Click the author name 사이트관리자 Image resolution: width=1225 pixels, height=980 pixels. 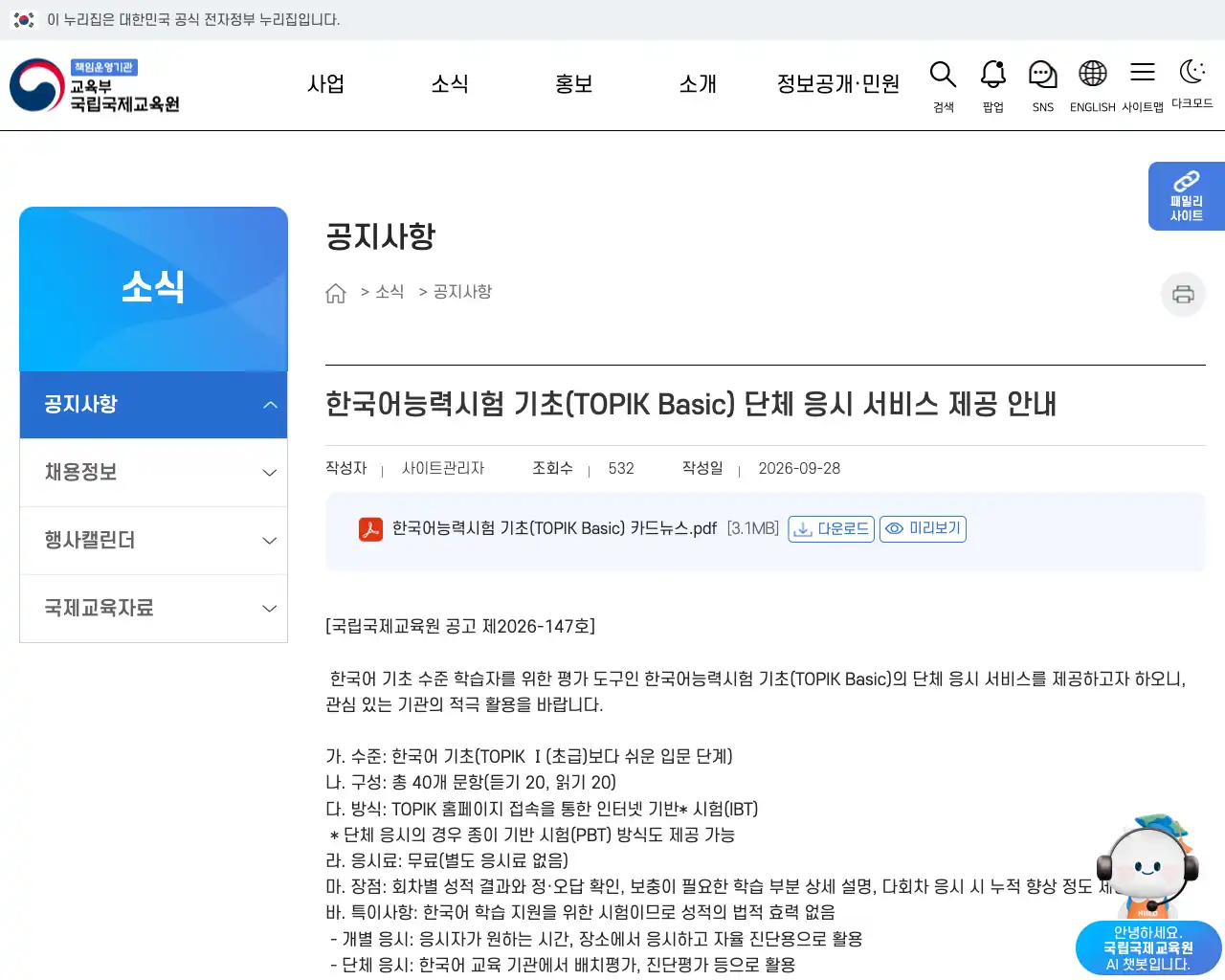click(443, 469)
